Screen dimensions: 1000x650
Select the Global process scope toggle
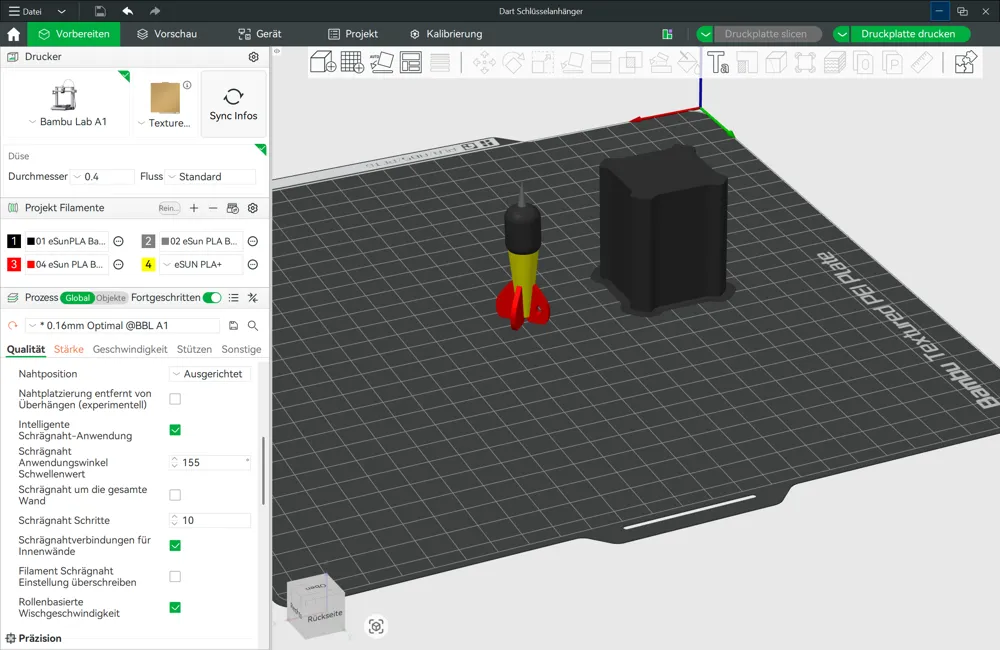[x=77, y=298]
